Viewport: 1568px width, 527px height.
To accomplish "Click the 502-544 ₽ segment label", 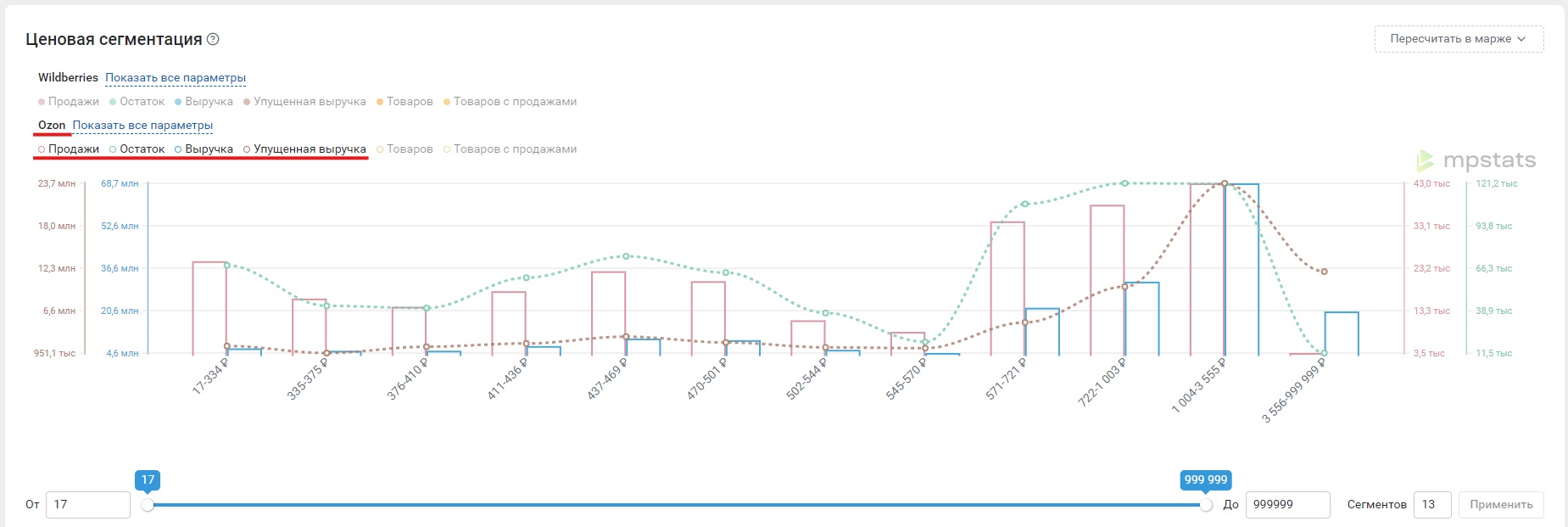I will 807,378.
